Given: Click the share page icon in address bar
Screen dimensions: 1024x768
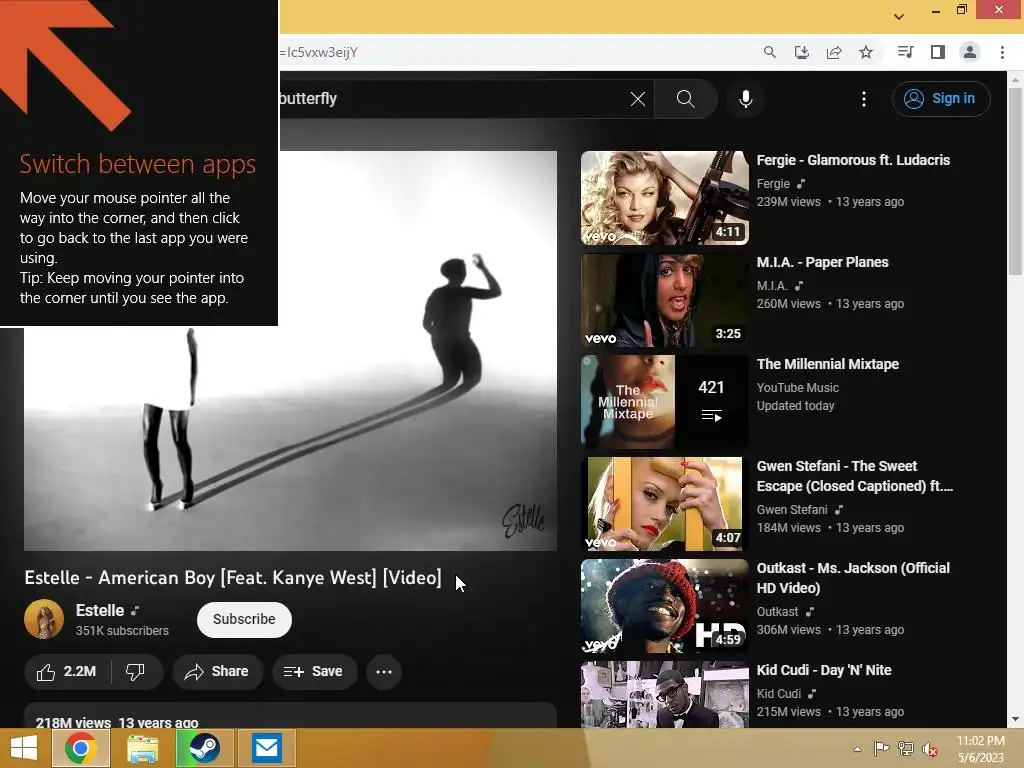Looking at the screenshot, I should 834,52.
